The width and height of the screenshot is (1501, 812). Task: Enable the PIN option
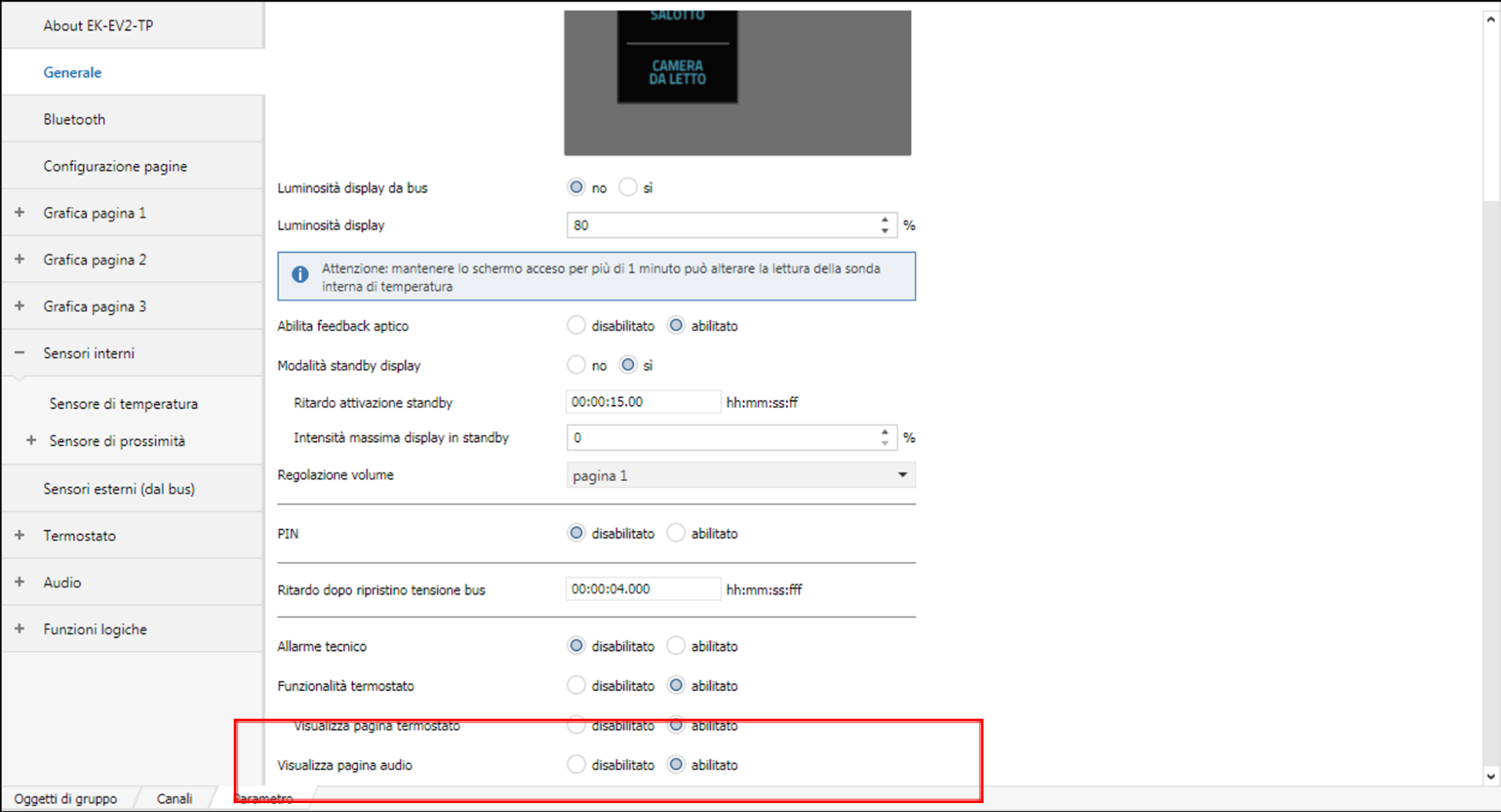point(676,533)
